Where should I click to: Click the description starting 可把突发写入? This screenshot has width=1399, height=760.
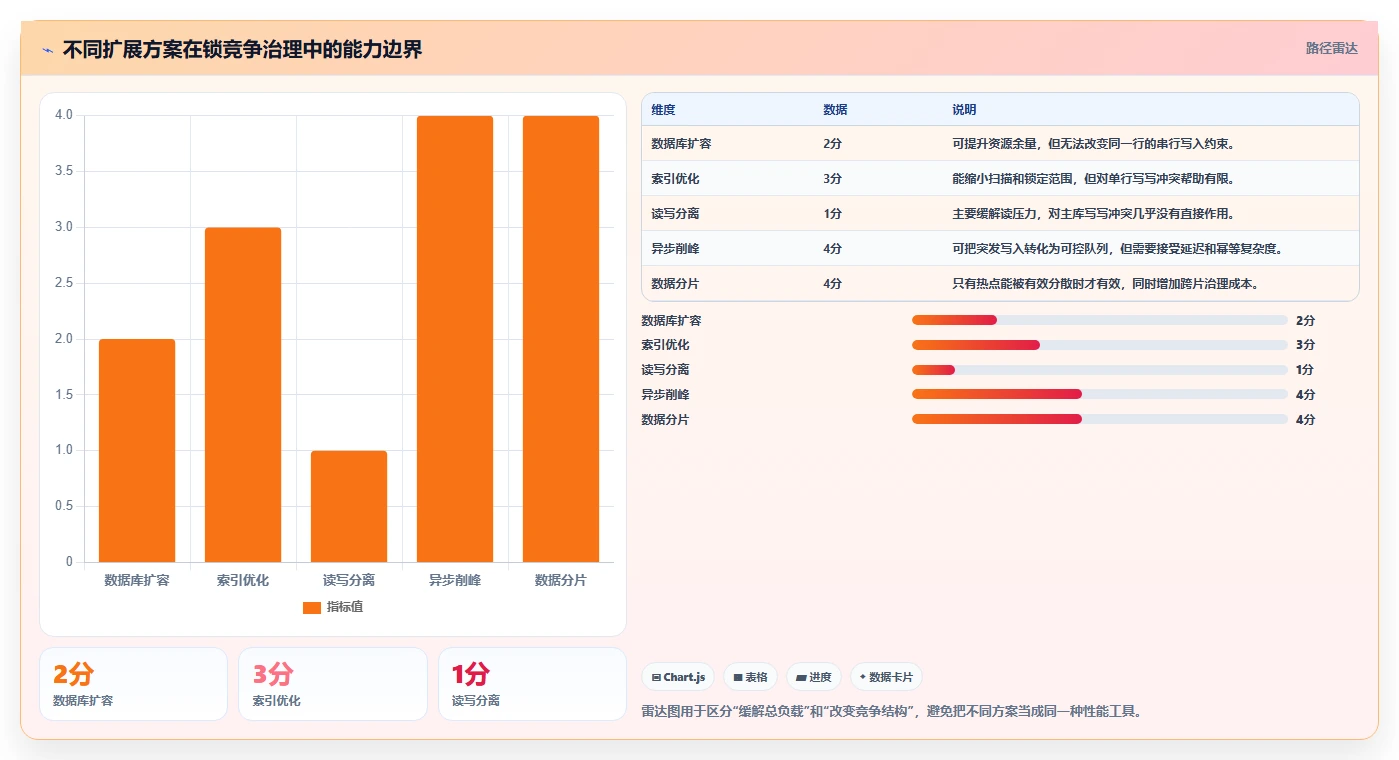click(x=1117, y=249)
